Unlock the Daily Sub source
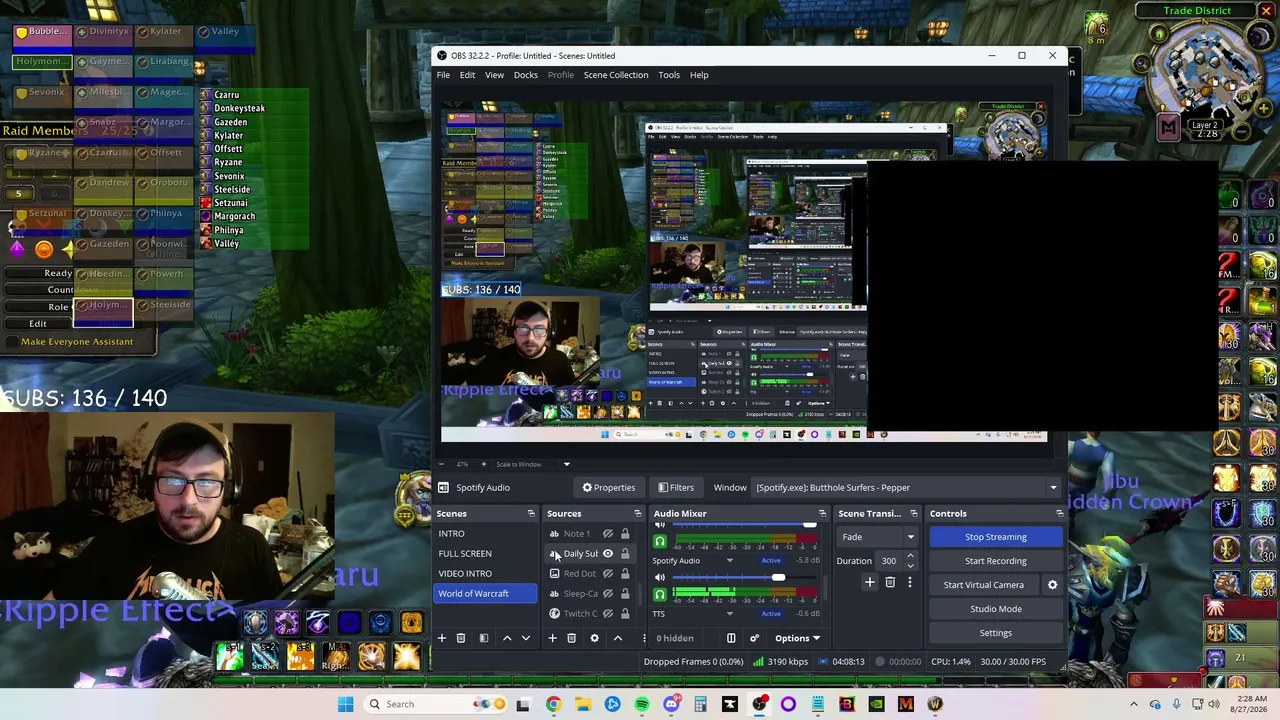 pyautogui.click(x=625, y=554)
